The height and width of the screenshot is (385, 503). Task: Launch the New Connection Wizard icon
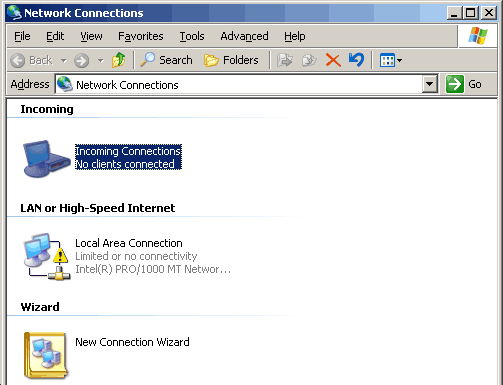point(46,355)
